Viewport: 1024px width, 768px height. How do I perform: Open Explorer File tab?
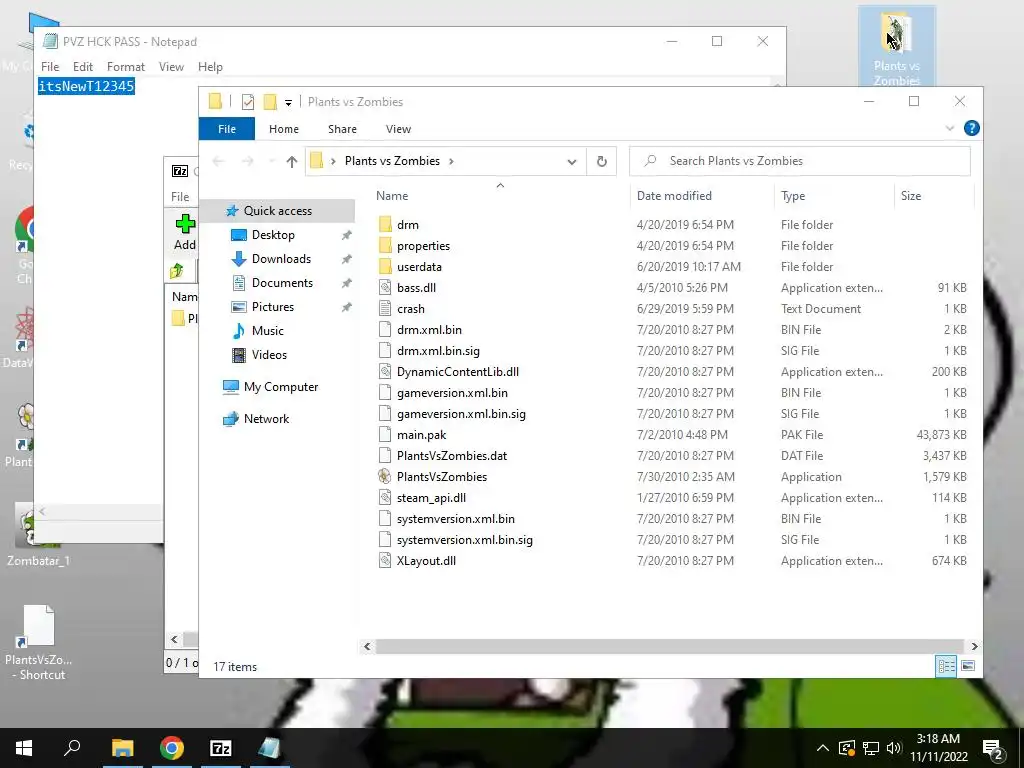click(x=227, y=129)
